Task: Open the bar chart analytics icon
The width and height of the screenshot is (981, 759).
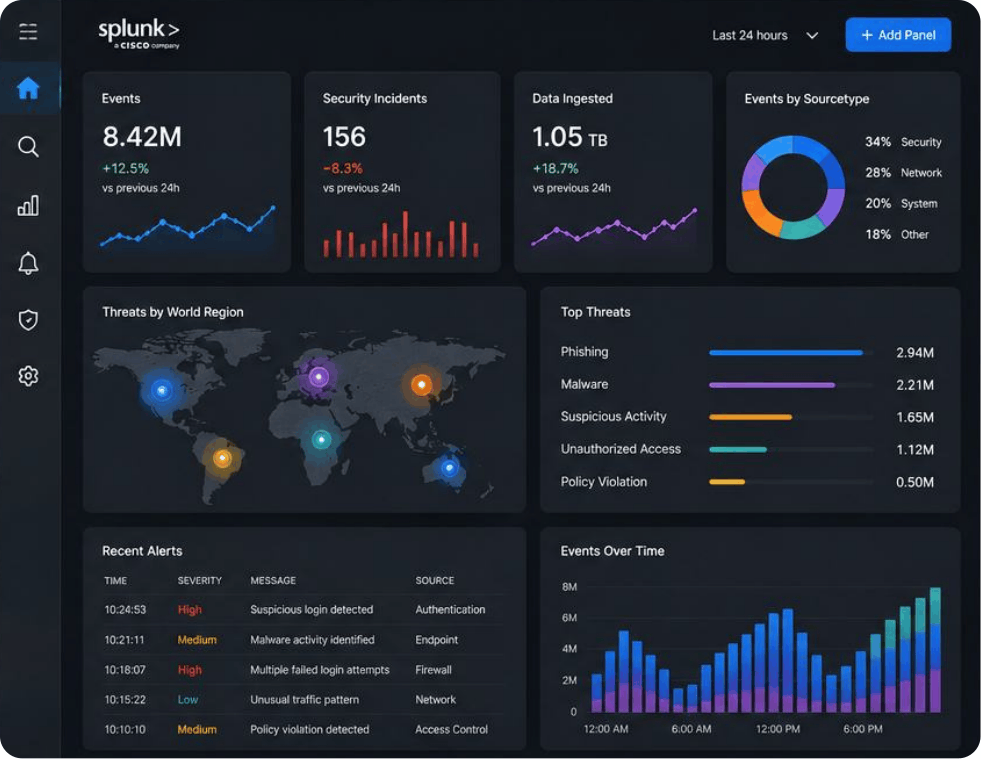Action: (28, 205)
